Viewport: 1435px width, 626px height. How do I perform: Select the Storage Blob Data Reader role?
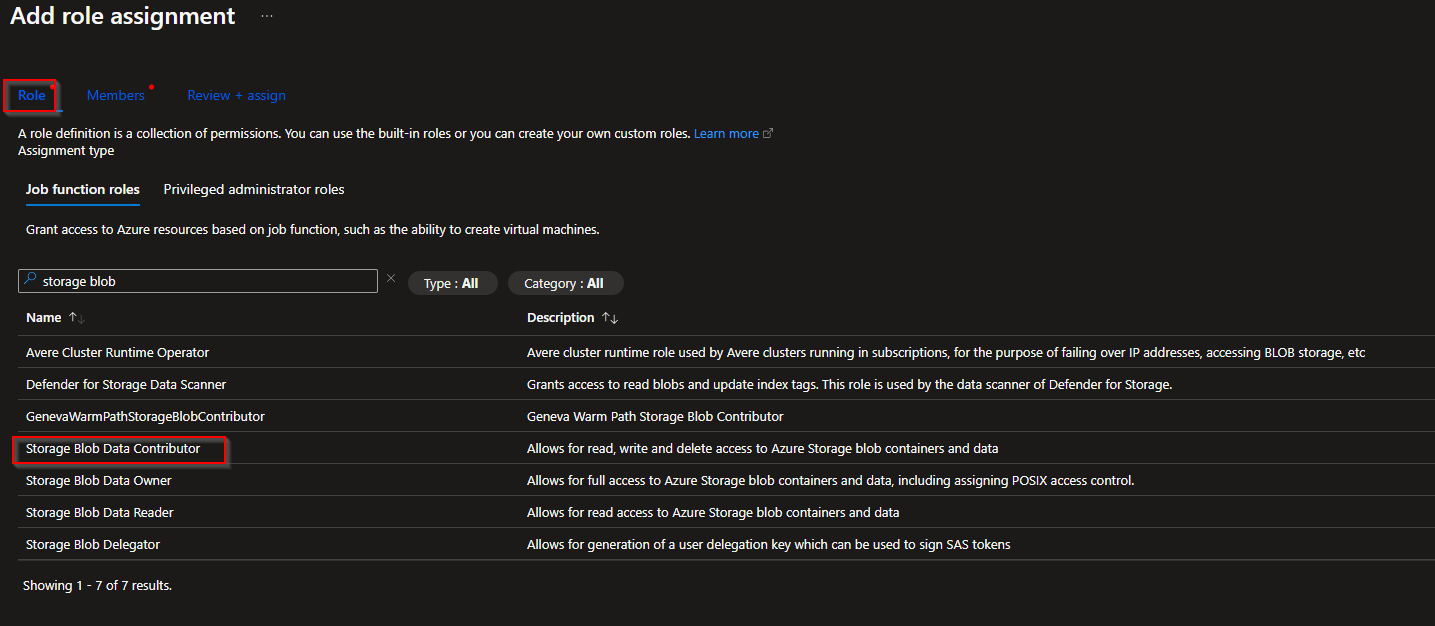[x=99, y=512]
